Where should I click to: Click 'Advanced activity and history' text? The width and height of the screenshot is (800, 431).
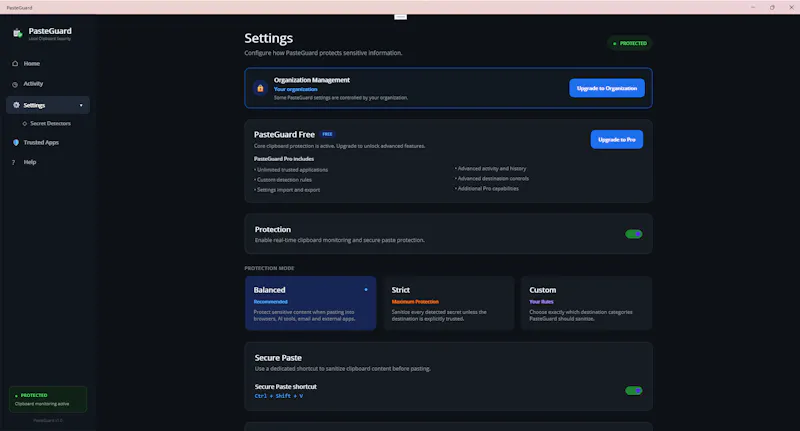tap(492, 168)
